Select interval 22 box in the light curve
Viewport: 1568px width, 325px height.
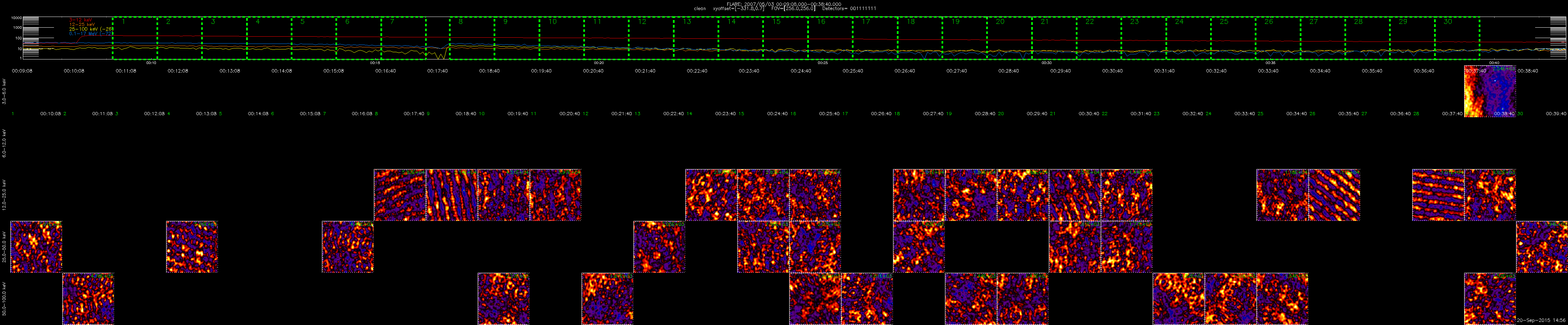(x=1099, y=38)
